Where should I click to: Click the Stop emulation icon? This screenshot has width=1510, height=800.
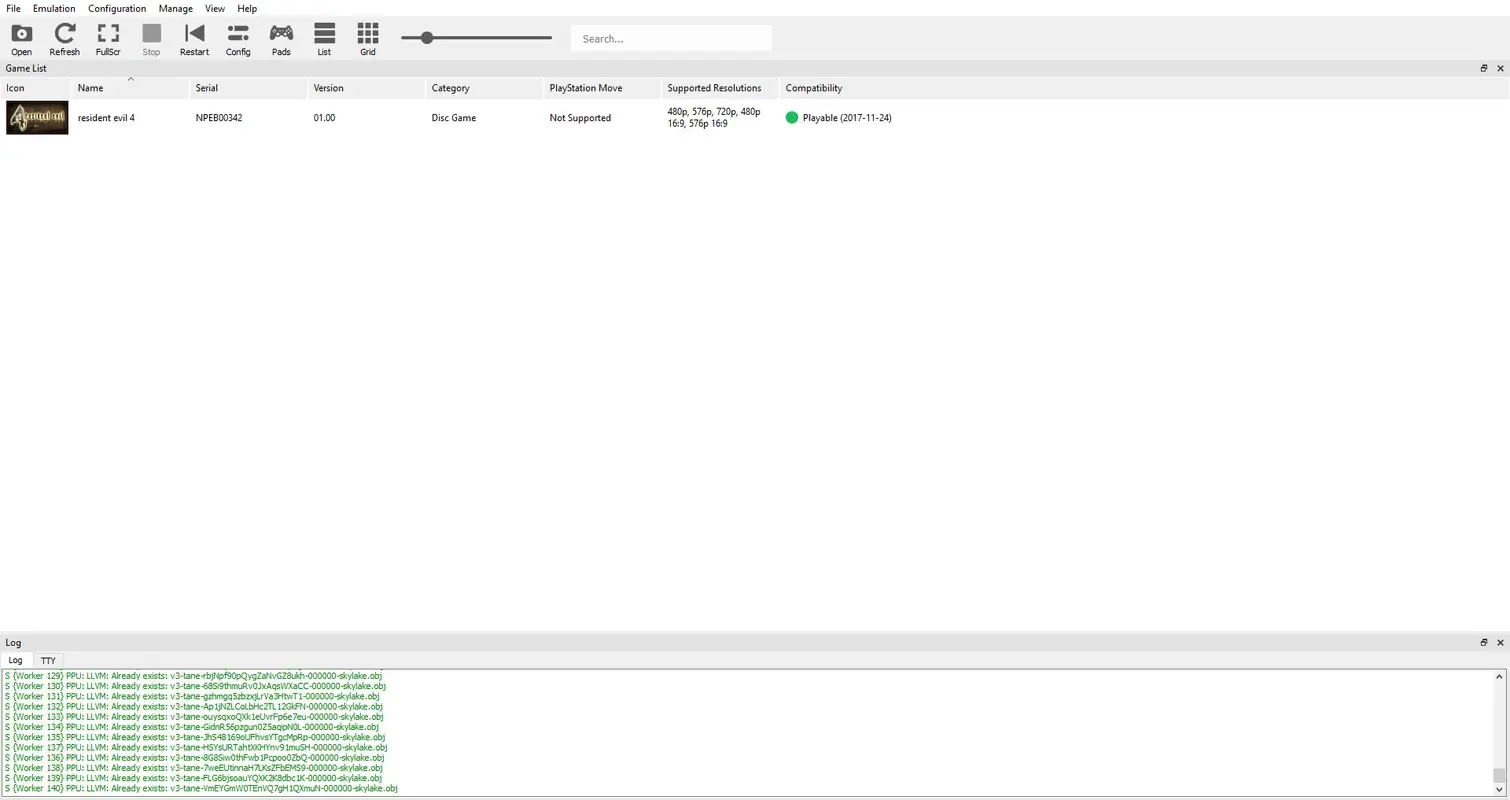point(150,37)
